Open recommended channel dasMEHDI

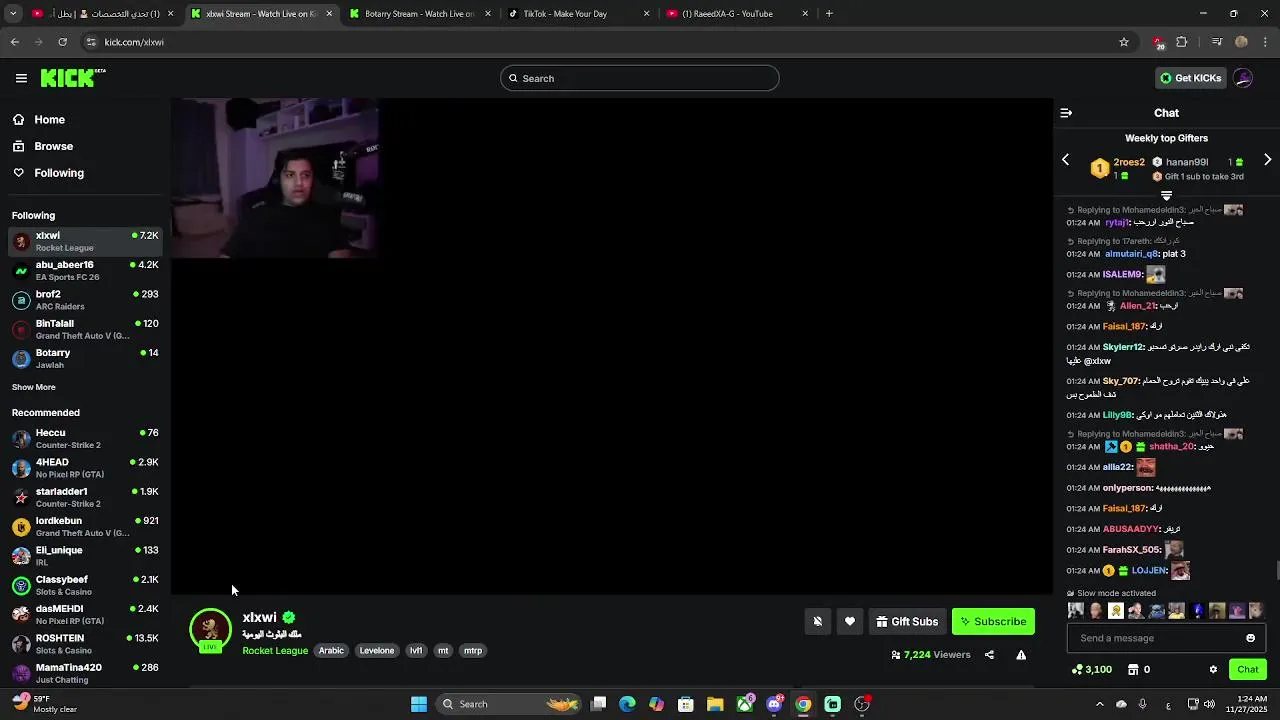[x=85, y=614]
